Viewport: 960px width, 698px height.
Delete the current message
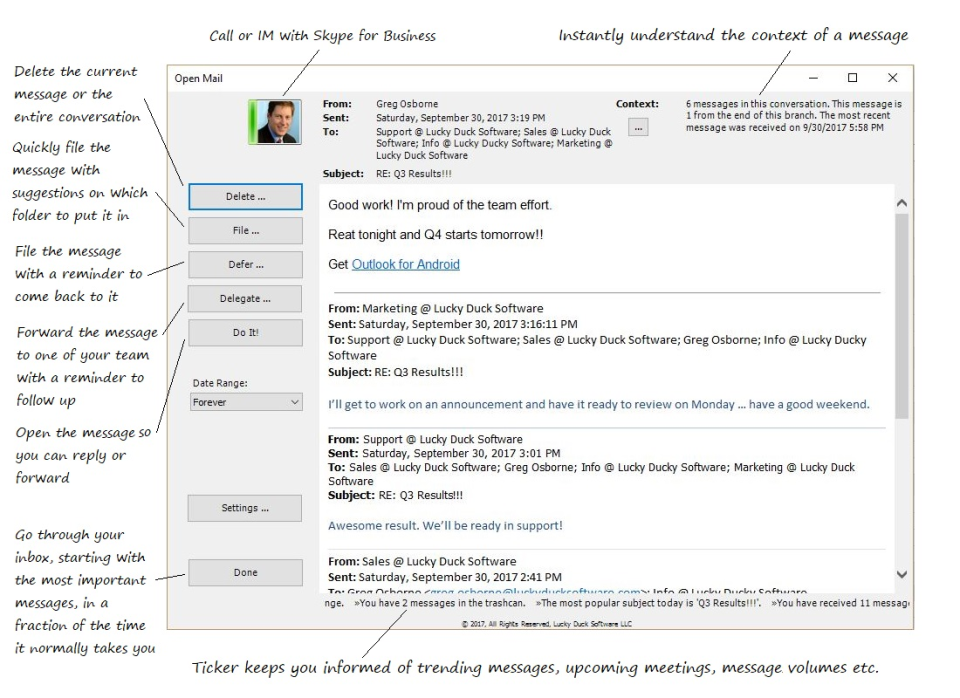(x=244, y=197)
